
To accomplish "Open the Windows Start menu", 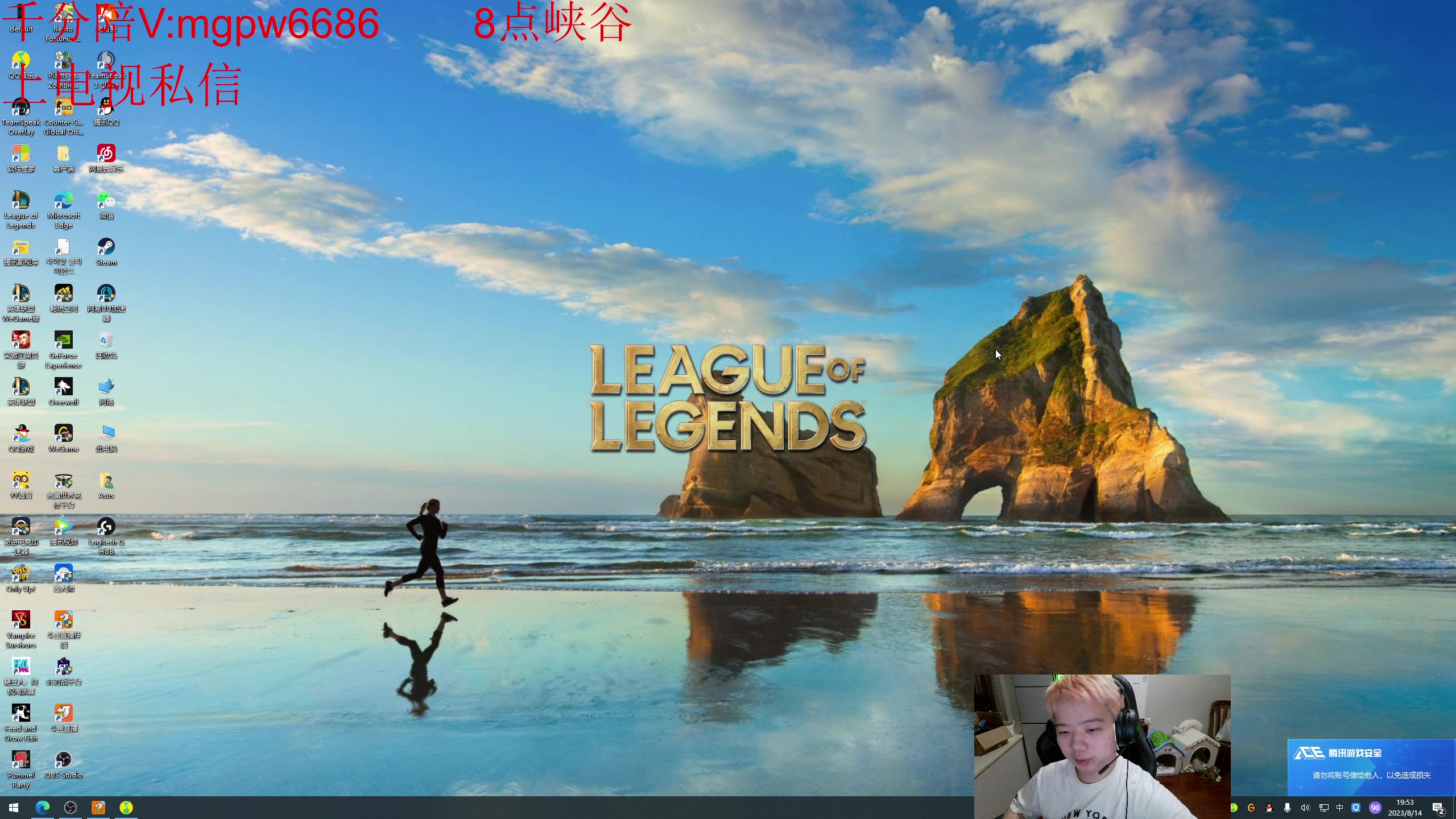I will [14, 808].
